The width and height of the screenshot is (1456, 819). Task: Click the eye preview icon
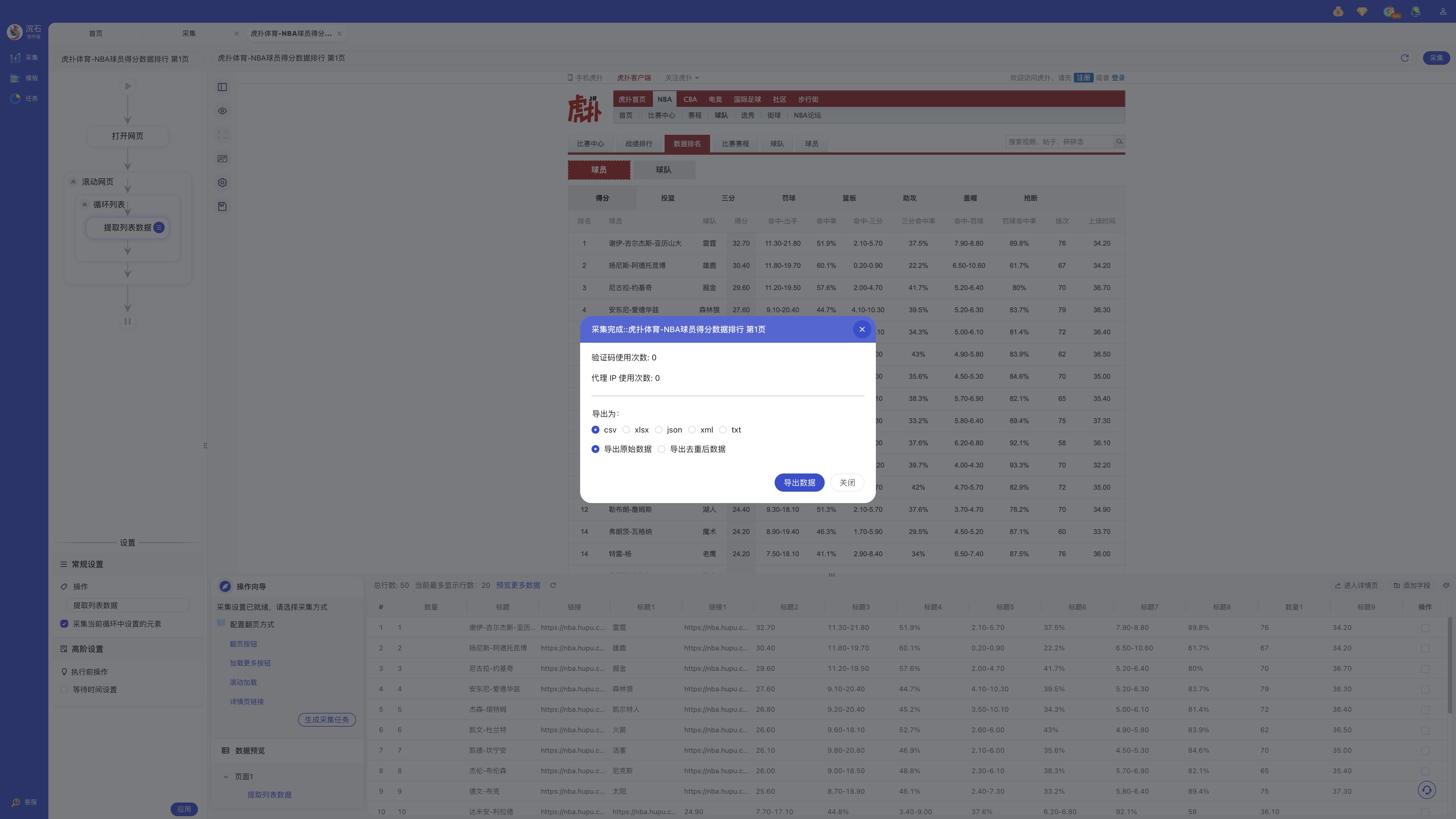[222, 111]
